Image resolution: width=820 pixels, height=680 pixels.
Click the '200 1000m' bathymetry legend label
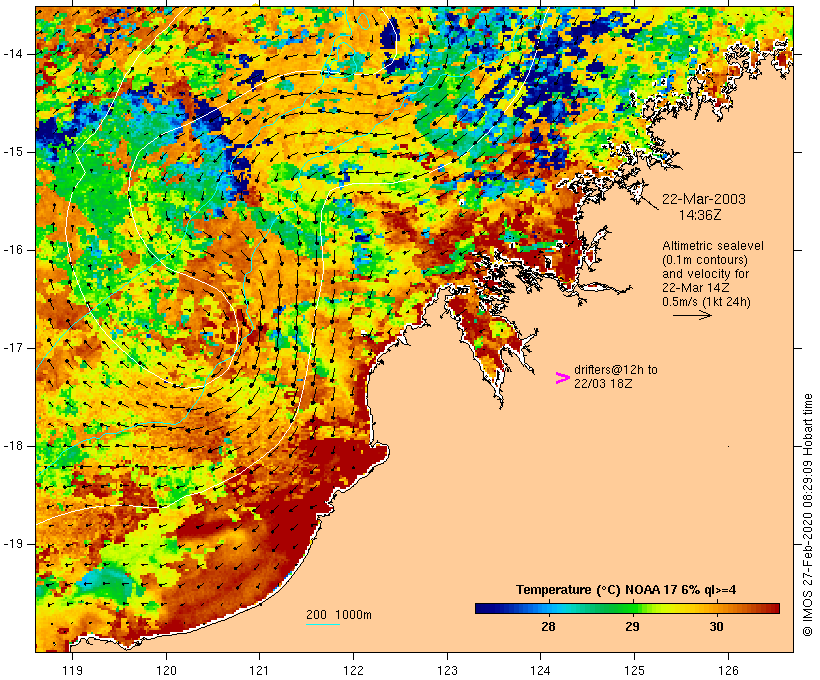pos(339,615)
